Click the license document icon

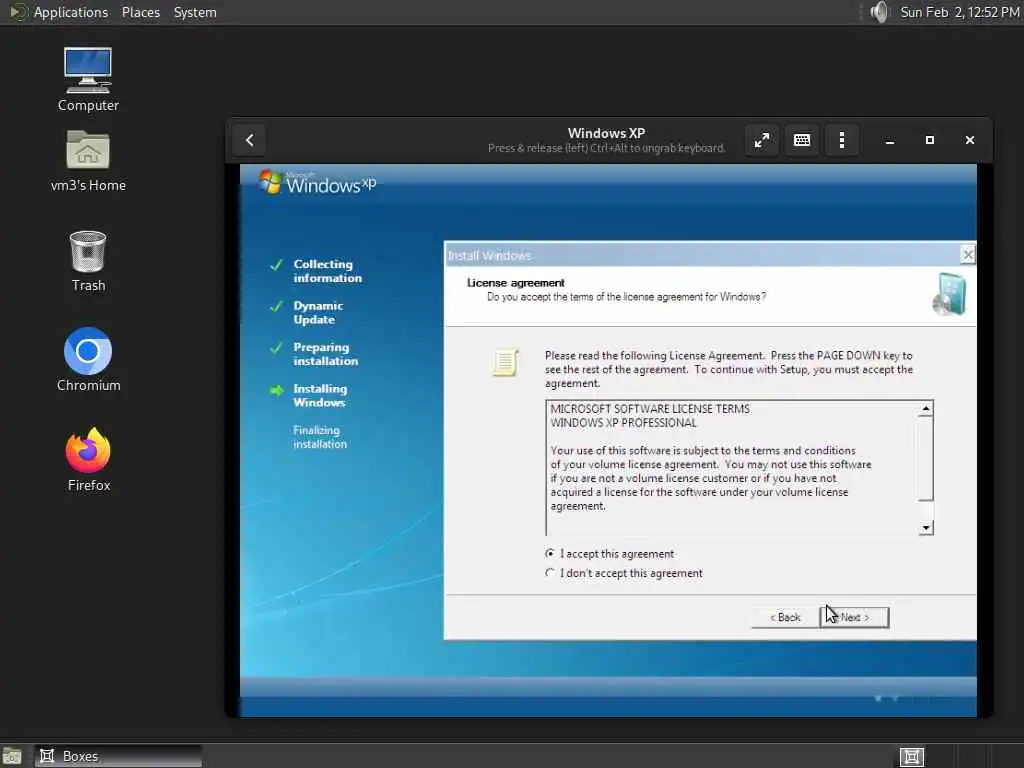tap(505, 362)
